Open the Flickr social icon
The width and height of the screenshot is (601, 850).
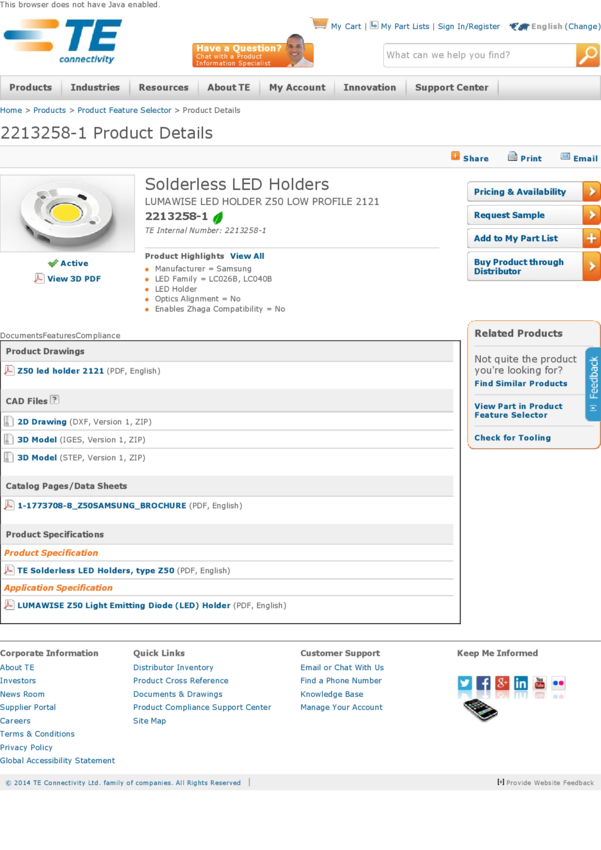558,683
